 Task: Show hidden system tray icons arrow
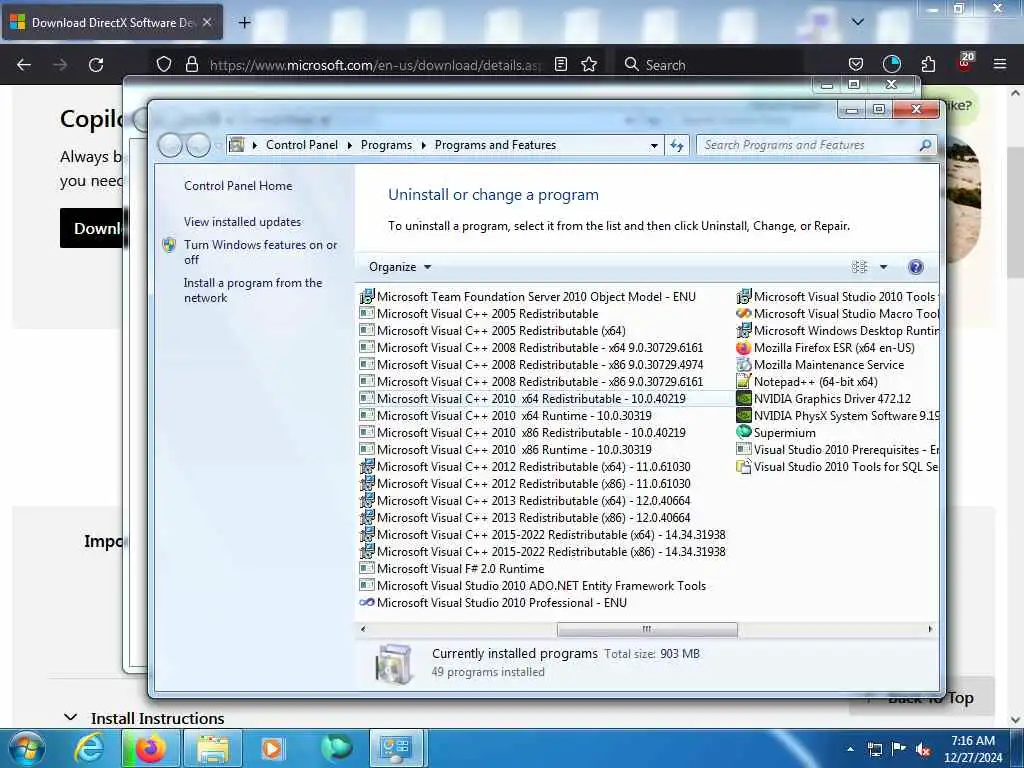coord(850,750)
